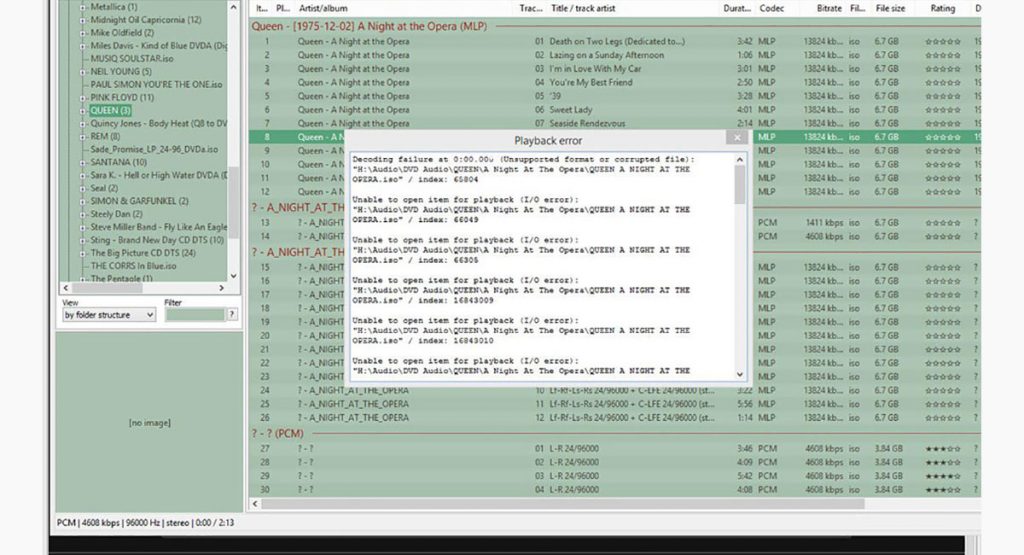Expand the Metallica (1) tree node
This screenshot has width=1024, height=555.
click(82, 7)
